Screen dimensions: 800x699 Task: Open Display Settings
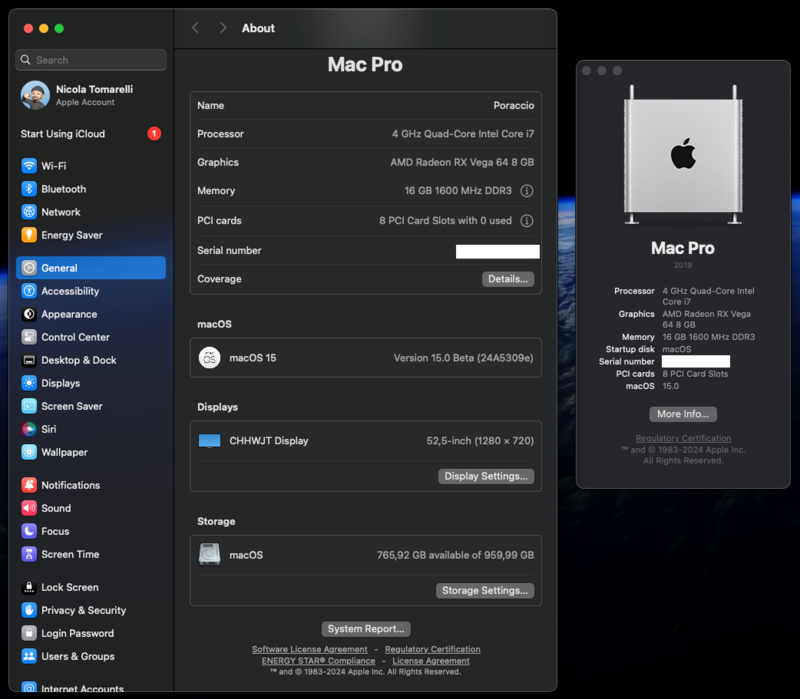click(485, 476)
